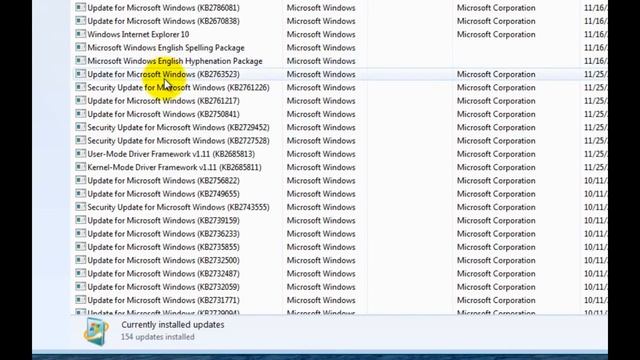Viewport: 640px width, 360px height.
Task: Select Update for Microsoft Windows (KB2670838)
Action: [x=163, y=21]
